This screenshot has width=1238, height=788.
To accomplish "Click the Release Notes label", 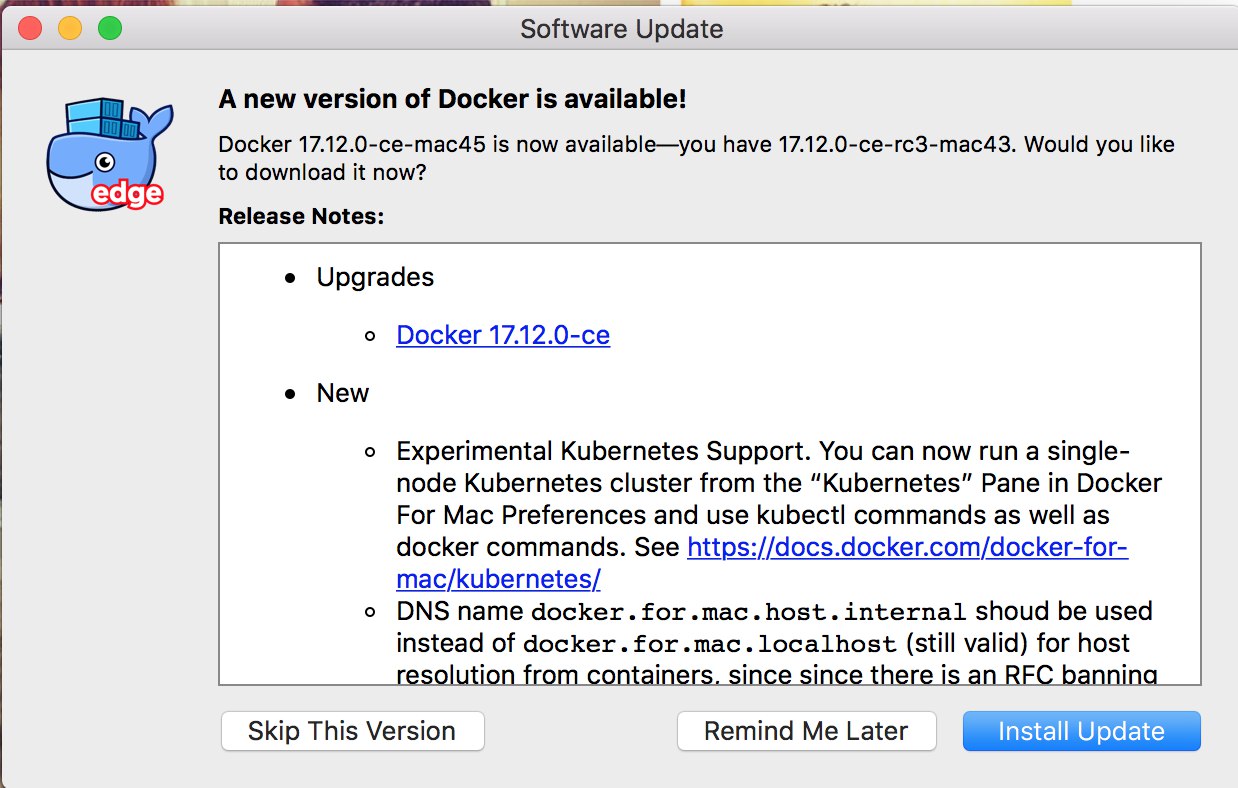I will click(301, 216).
